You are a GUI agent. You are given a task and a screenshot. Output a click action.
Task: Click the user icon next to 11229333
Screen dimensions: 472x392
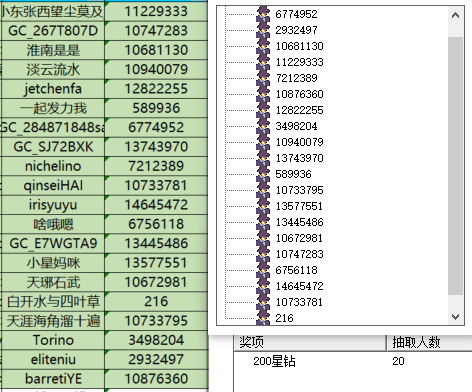tap(263, 62)
